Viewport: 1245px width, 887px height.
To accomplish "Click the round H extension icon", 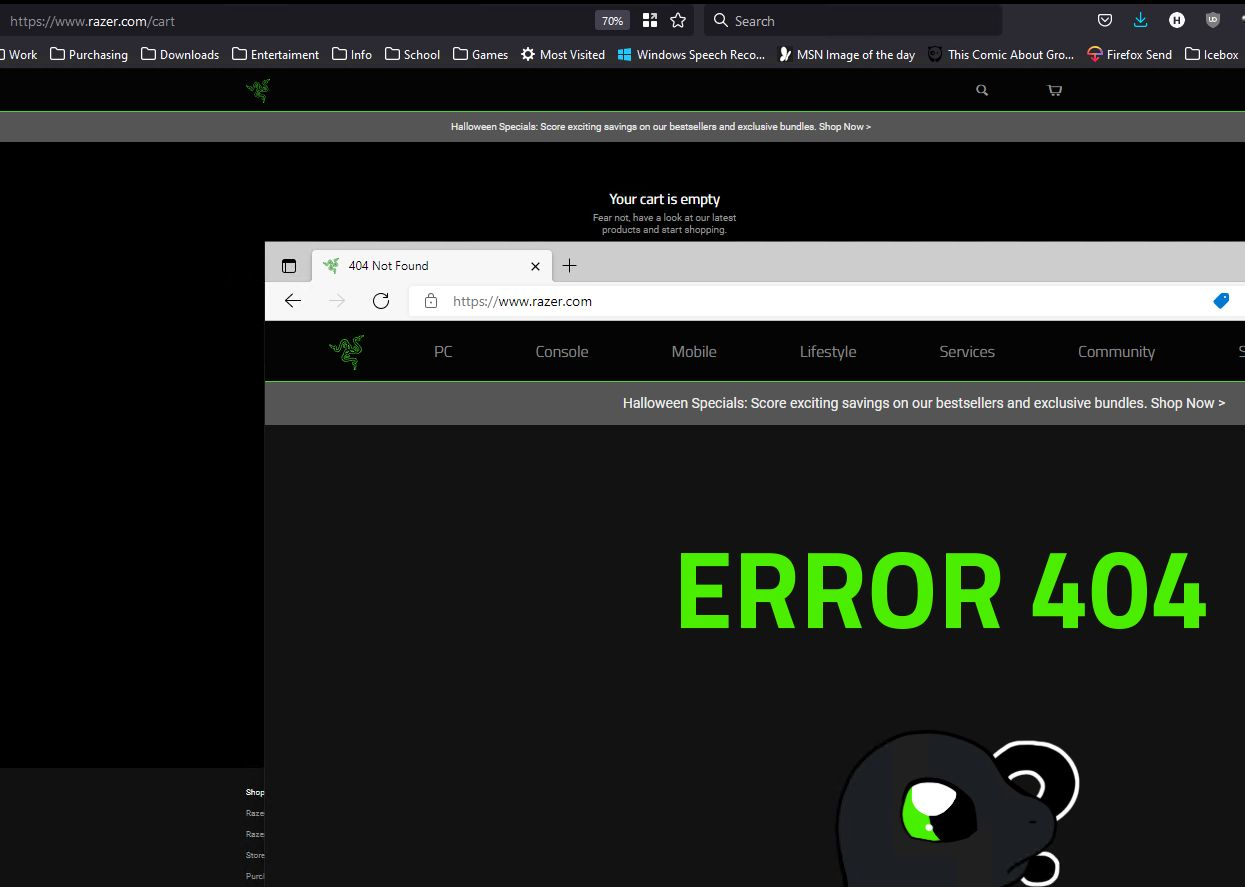I will click(1177, 20).
